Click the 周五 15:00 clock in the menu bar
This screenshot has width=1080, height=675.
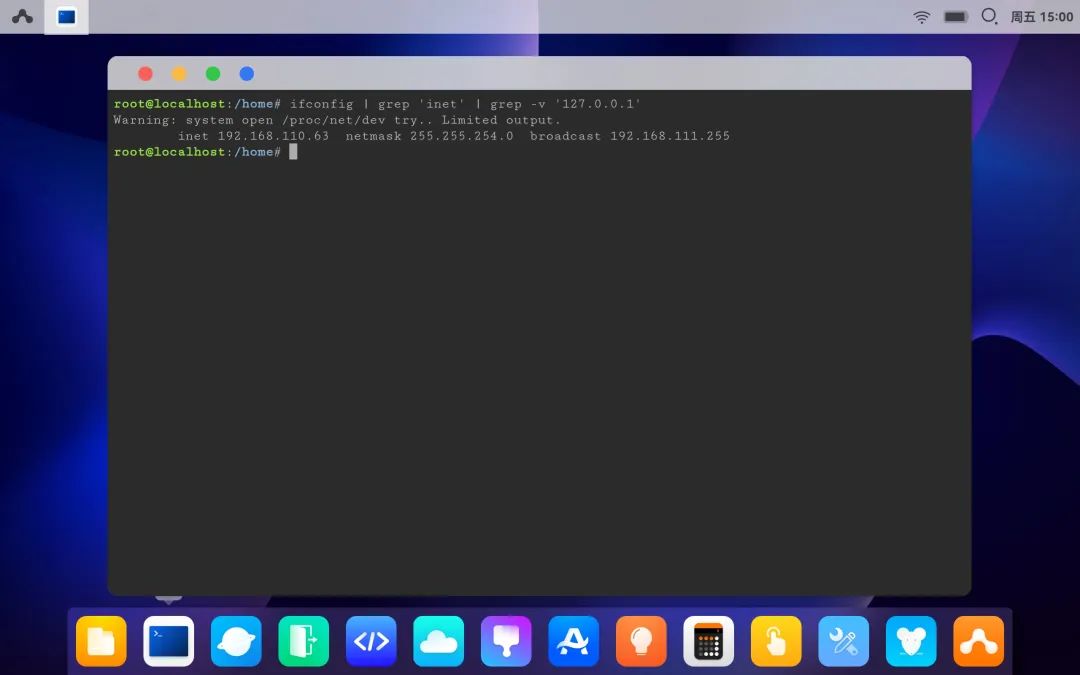(1043, 16)
